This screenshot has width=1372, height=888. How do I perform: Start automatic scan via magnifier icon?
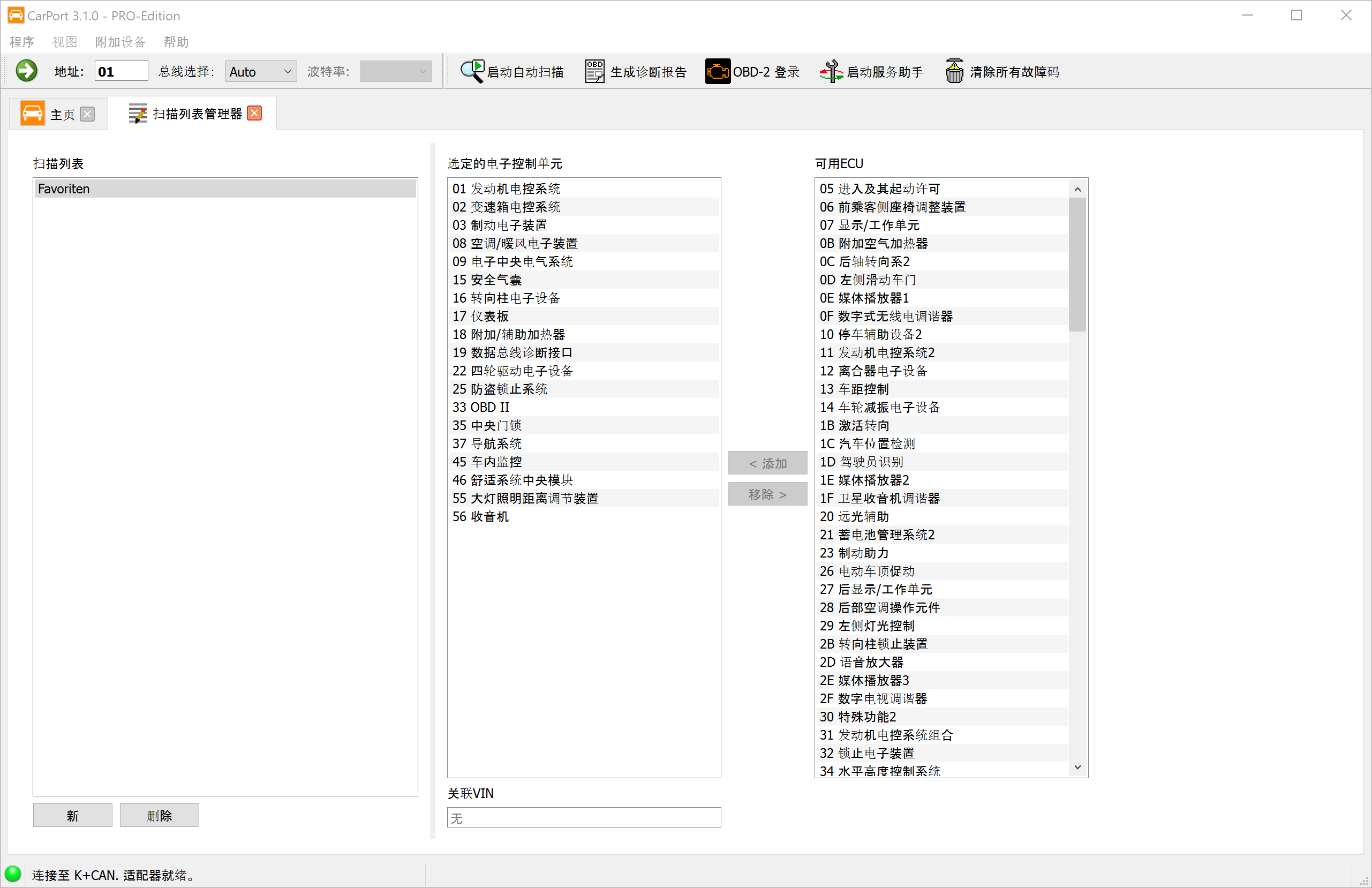[x=472, y=72]
